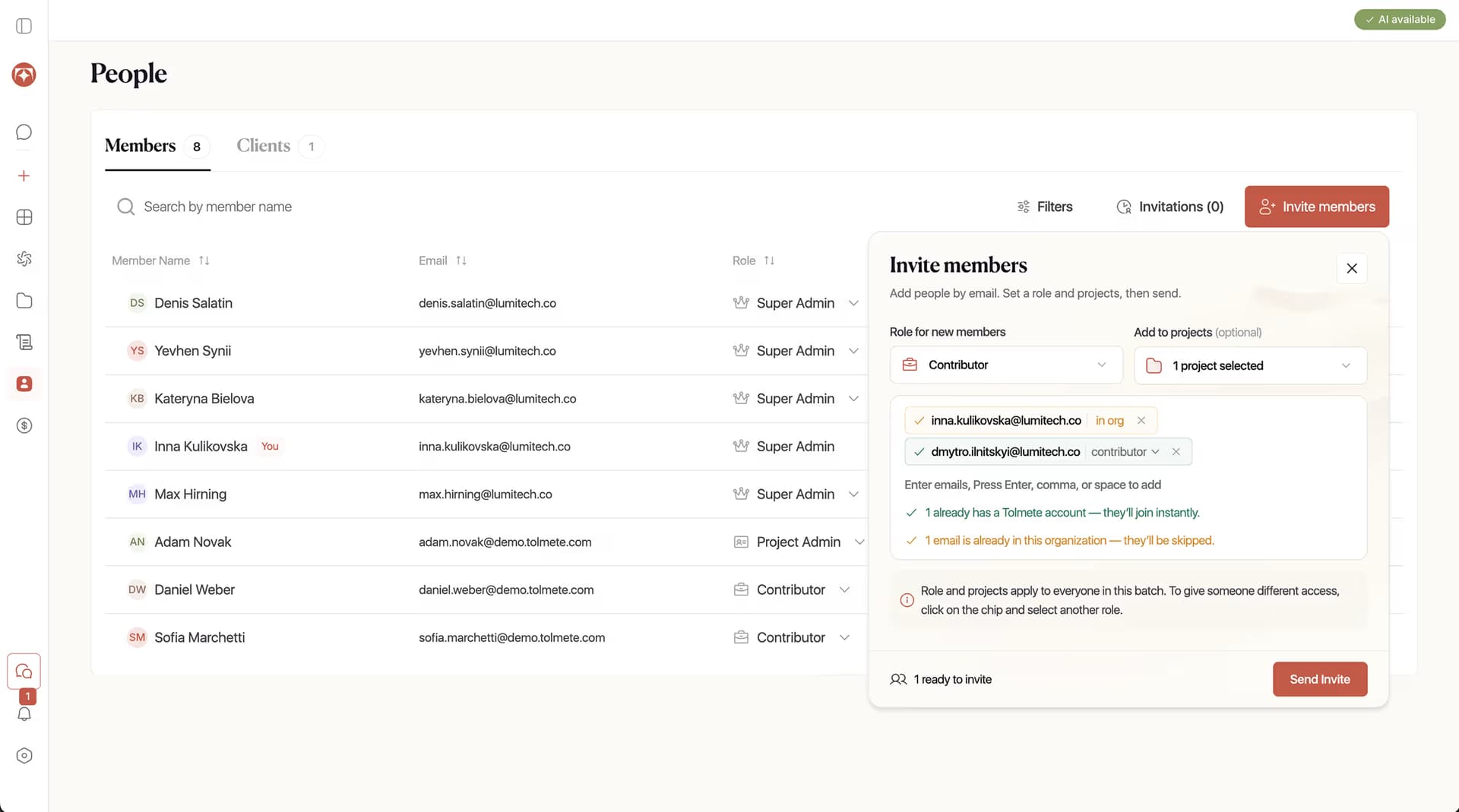Image resolution: width=1459 pixels, height=812 pixels.
Task: Open the AI swirl icon in sidebar
Action: [24, 259]
